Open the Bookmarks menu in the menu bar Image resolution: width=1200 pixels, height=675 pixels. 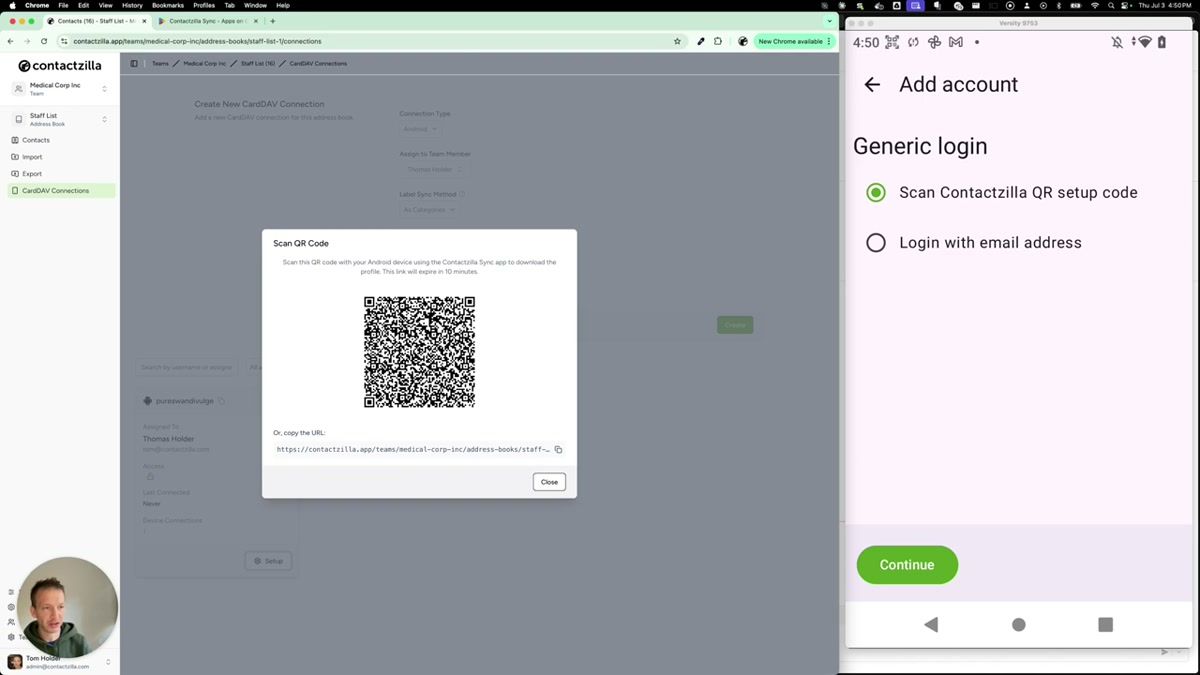[167, 5]
